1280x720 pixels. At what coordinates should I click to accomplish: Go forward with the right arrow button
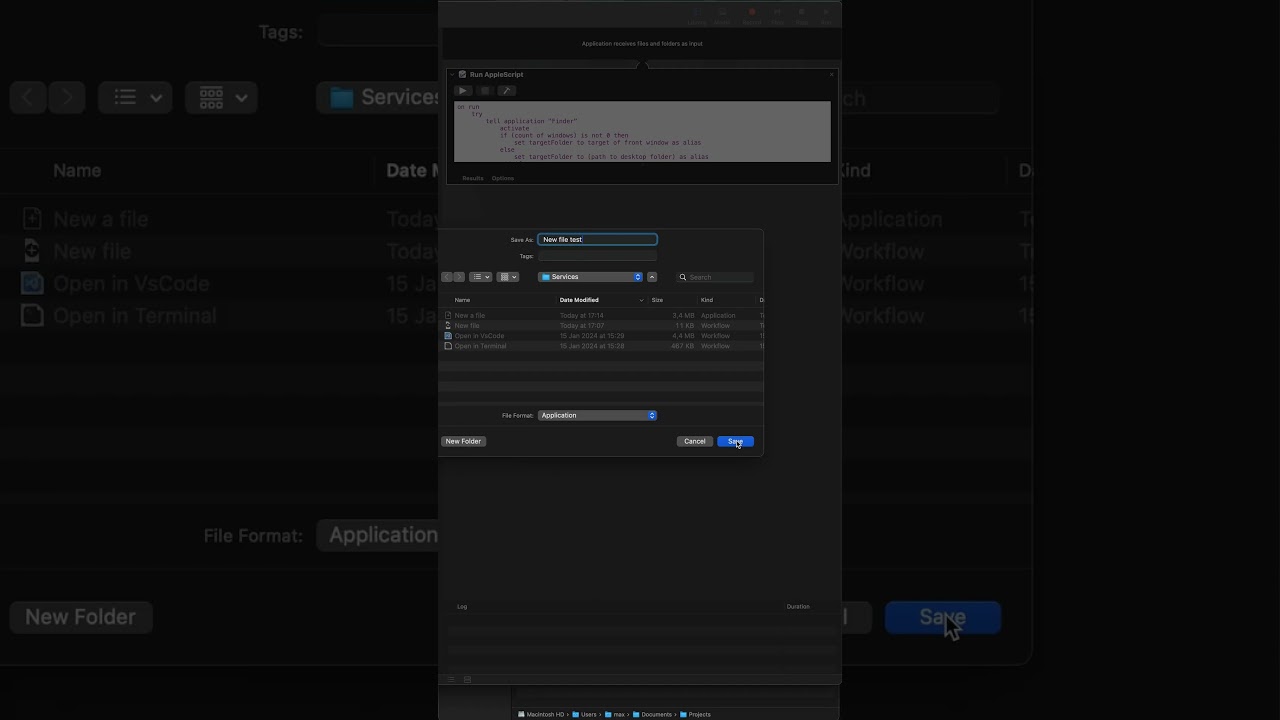[x=459, y=277]
